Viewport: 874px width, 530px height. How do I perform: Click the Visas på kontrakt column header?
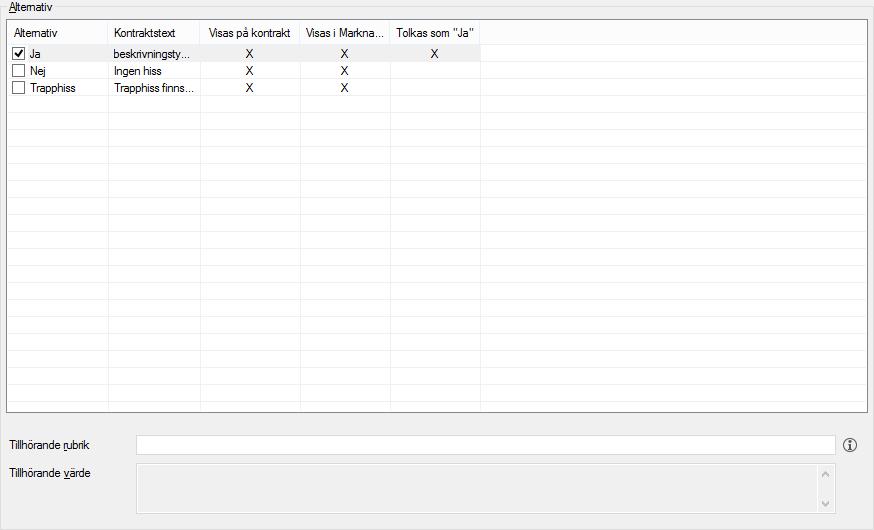click(250, 33)
